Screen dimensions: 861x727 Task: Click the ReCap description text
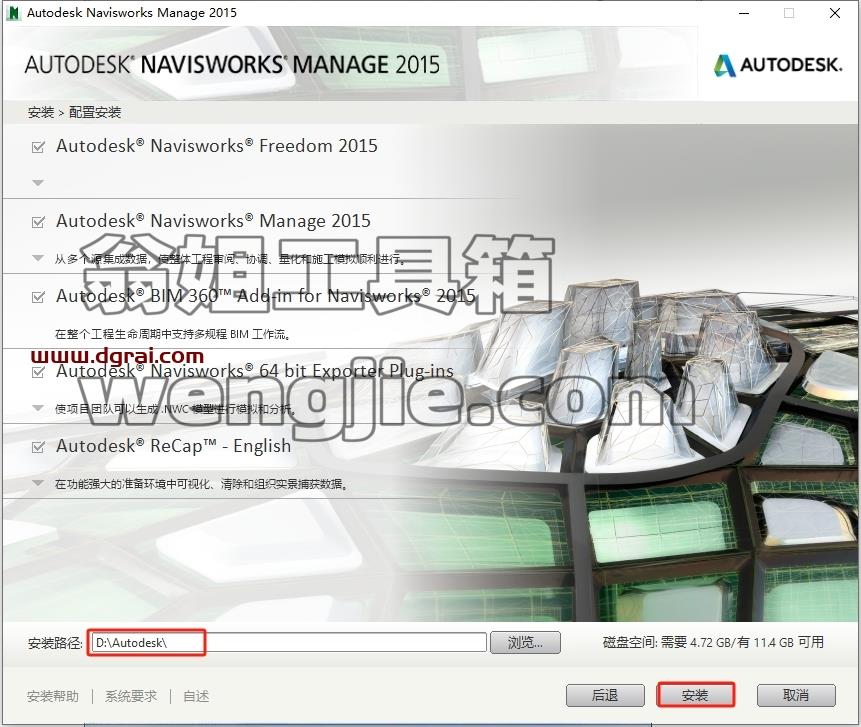[202, 484]
